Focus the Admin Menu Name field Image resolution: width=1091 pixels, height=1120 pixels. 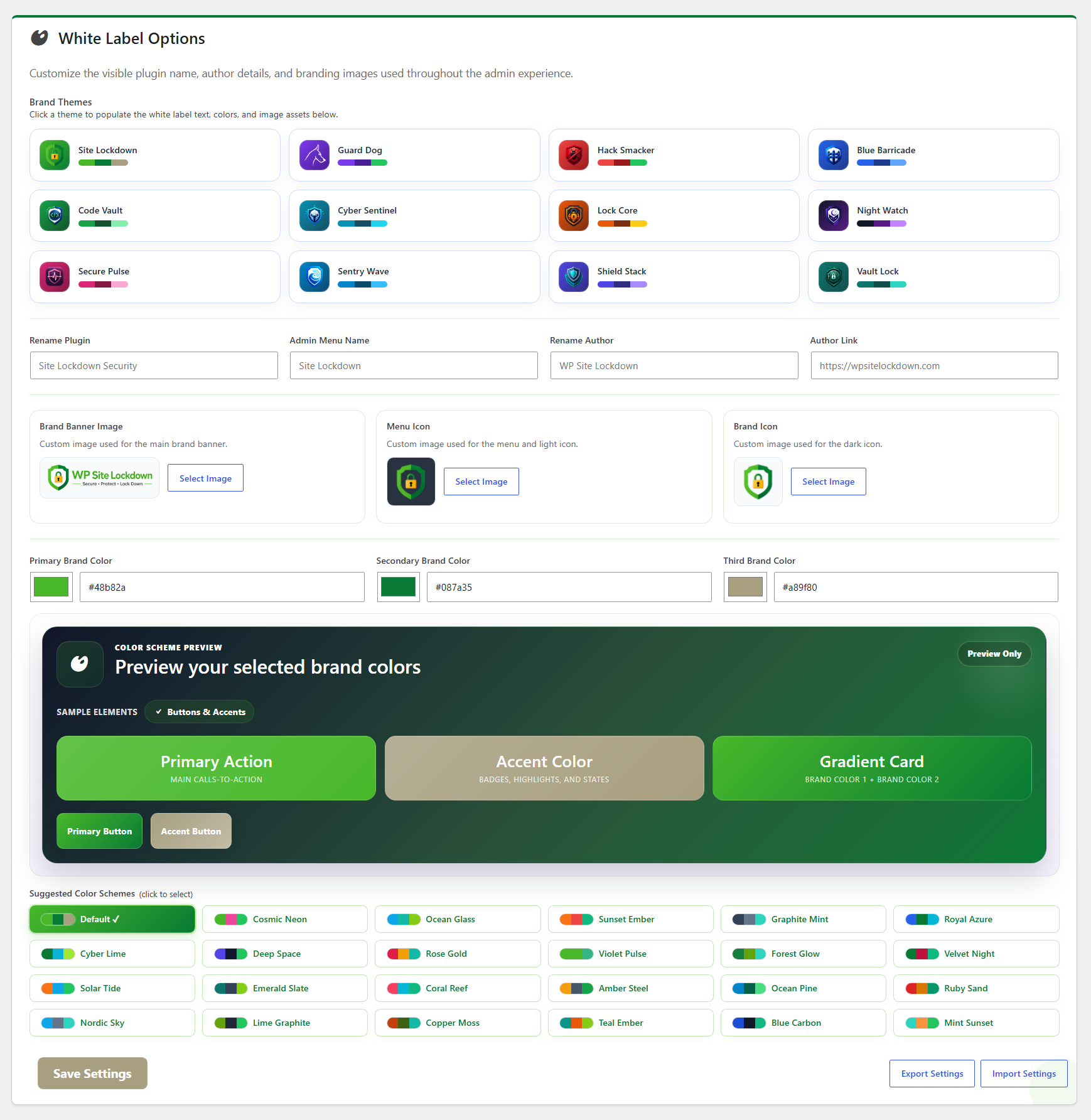coord(414,365)
